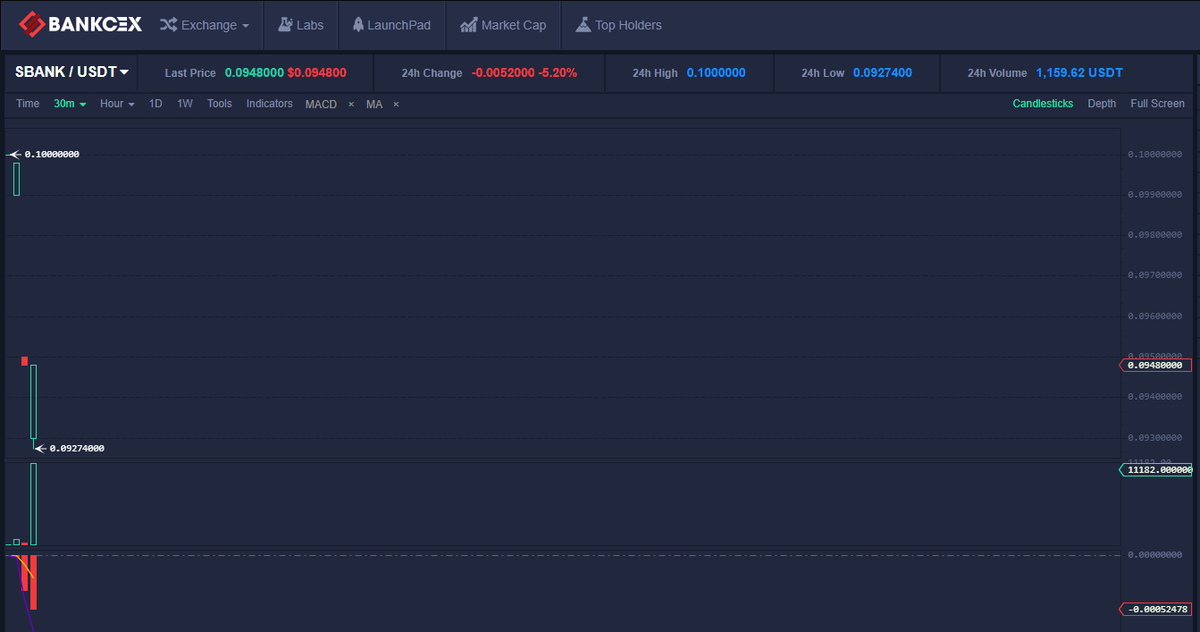Screen dimensions: 1200x632
Task: Click the 24h Low value 0.0927400
Action: 883,73
